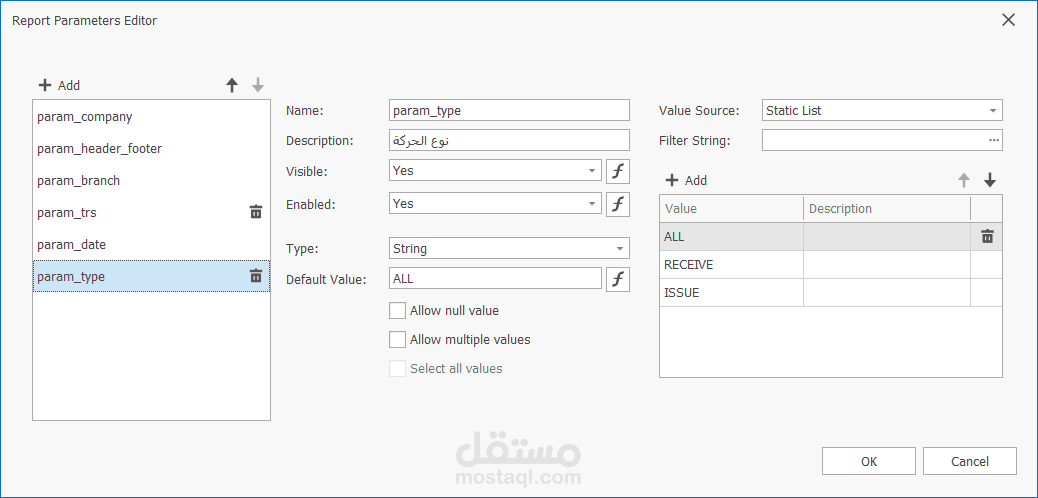Delete the param_type parameter with trash icon
Screen dimensions: 1038x498
[x=256, y=276]
